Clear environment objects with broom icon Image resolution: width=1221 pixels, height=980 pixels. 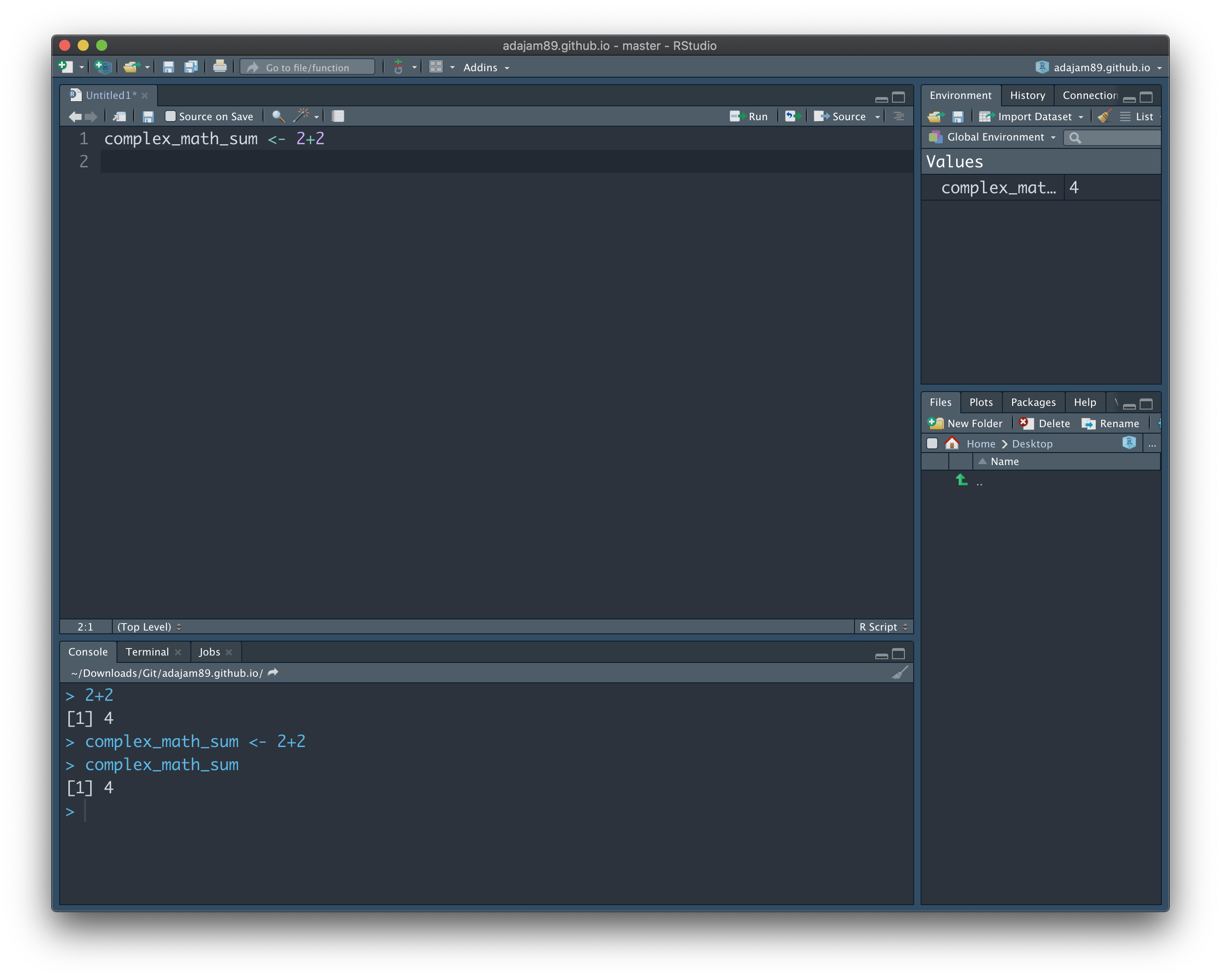[x=1104, y=116]
